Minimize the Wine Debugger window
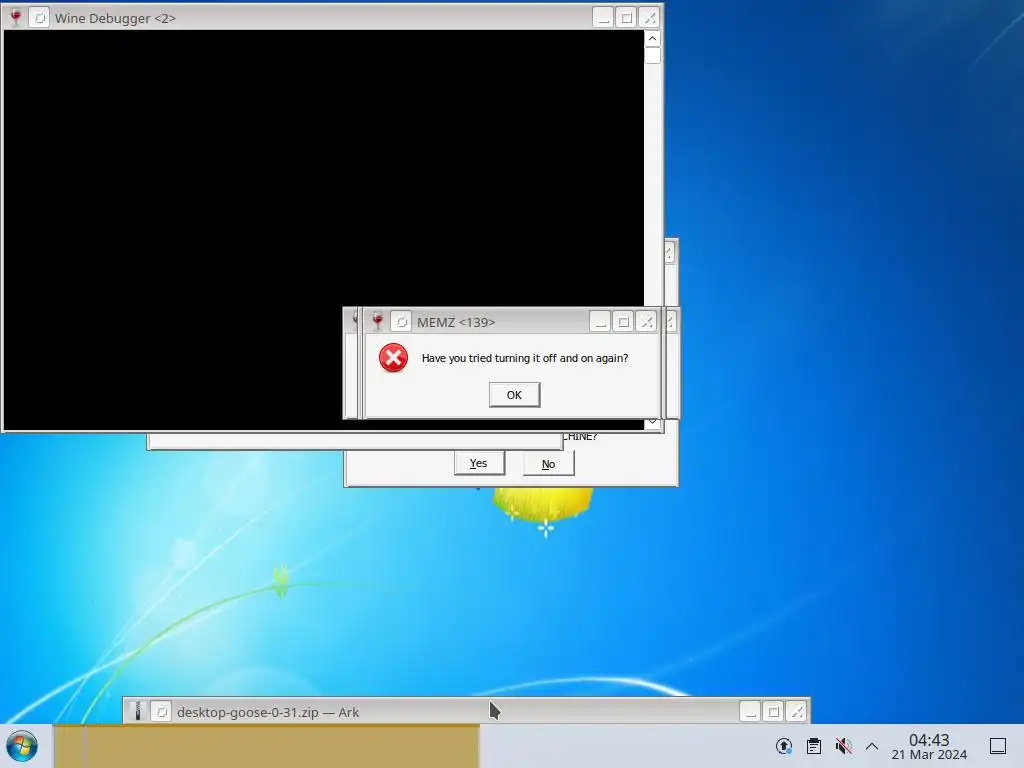This screenshot has height=768, width=1024. (603, 18)
